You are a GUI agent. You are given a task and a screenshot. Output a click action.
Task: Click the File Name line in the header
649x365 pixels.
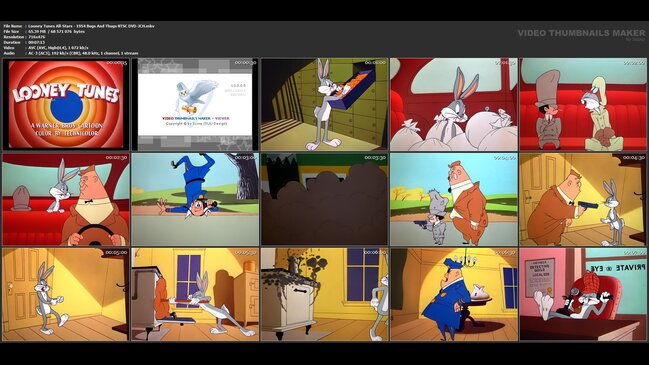(79, 26)
